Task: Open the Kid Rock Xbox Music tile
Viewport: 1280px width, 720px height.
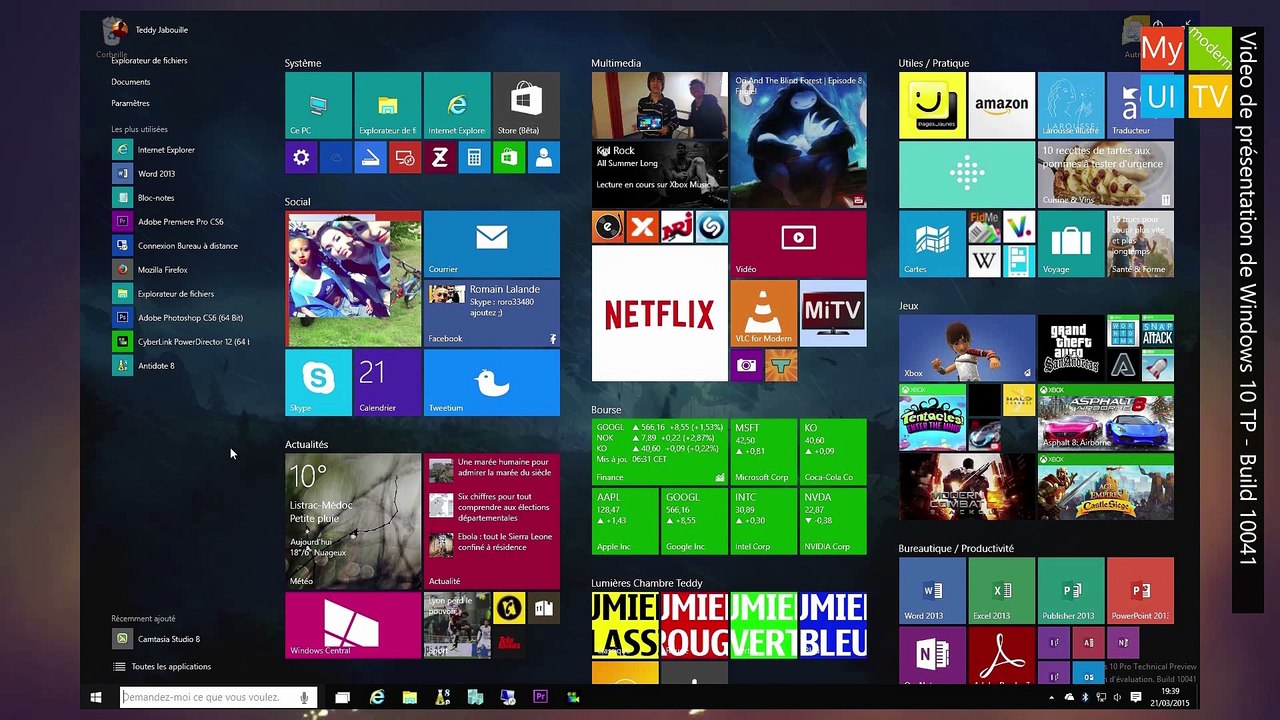Action: (x=660, y=174)
